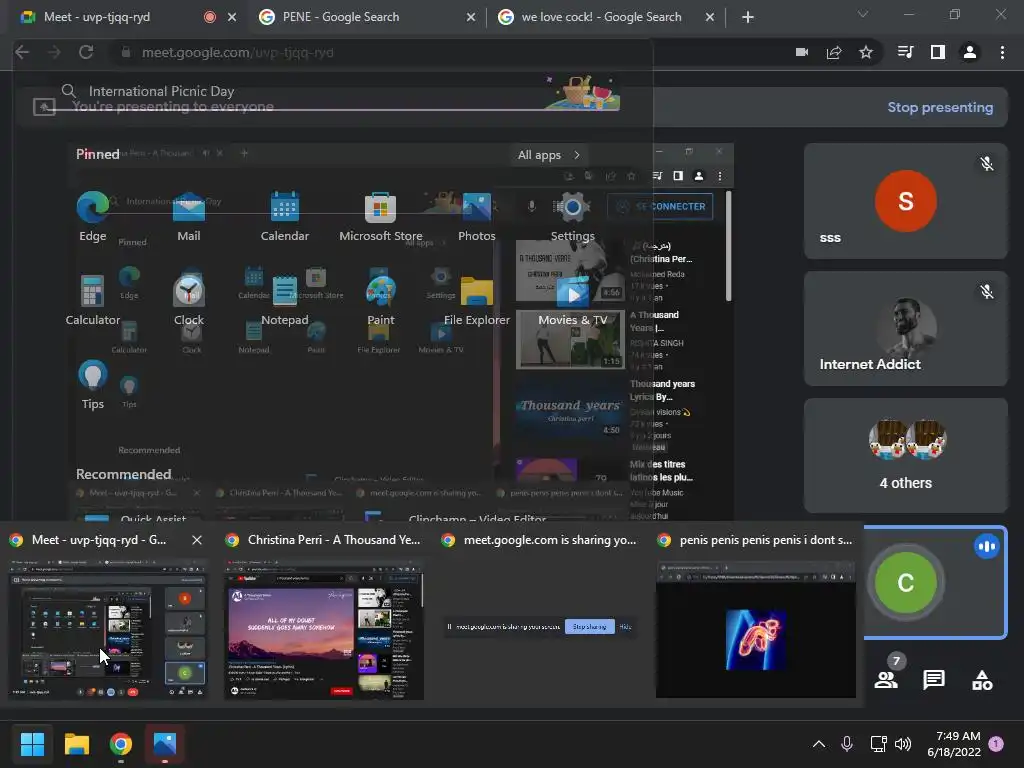Open the clock and date in taskbar
The width and height of the screenshot is (1024, 768).
tap(954, 744)
